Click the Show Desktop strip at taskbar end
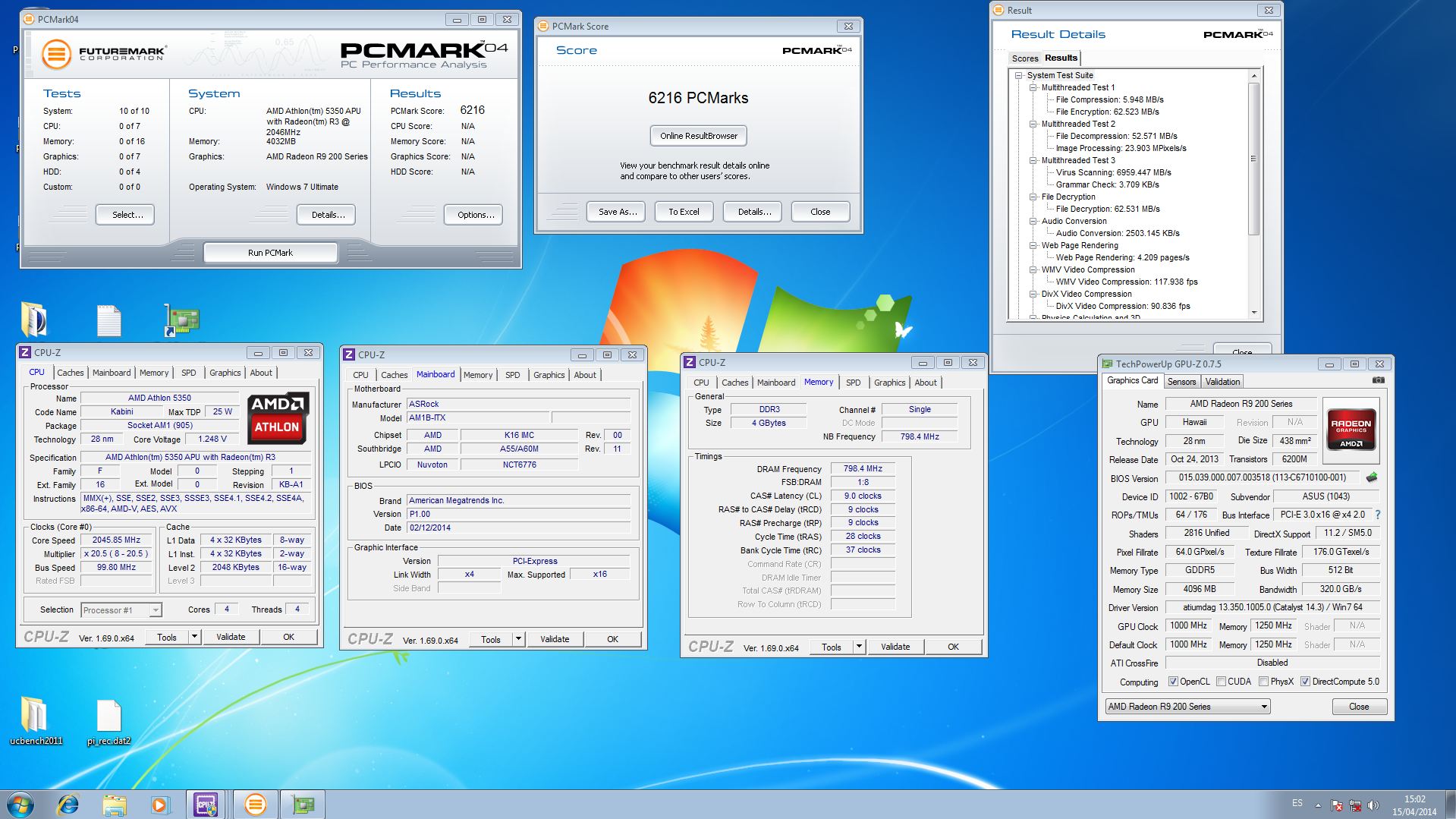The width and height of the screenshot is (1456, 819). pos(1451,805)
